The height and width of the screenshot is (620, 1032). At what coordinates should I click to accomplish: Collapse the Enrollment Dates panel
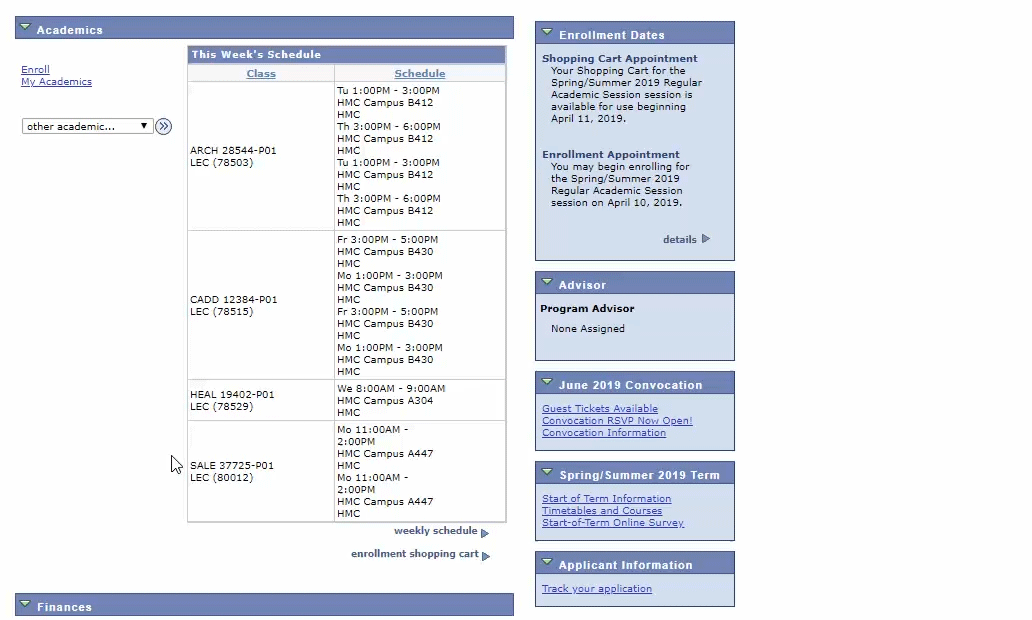pos(547,33)
